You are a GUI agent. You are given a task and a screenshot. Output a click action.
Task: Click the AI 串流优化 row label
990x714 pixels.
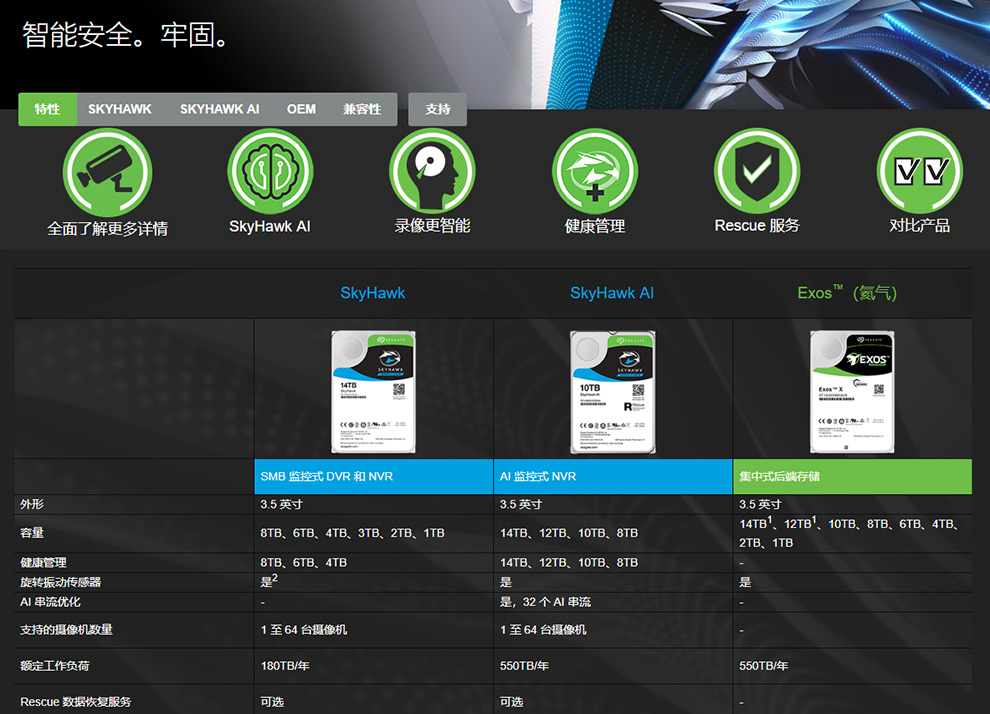pyautogui.click(x=51, y=602)
